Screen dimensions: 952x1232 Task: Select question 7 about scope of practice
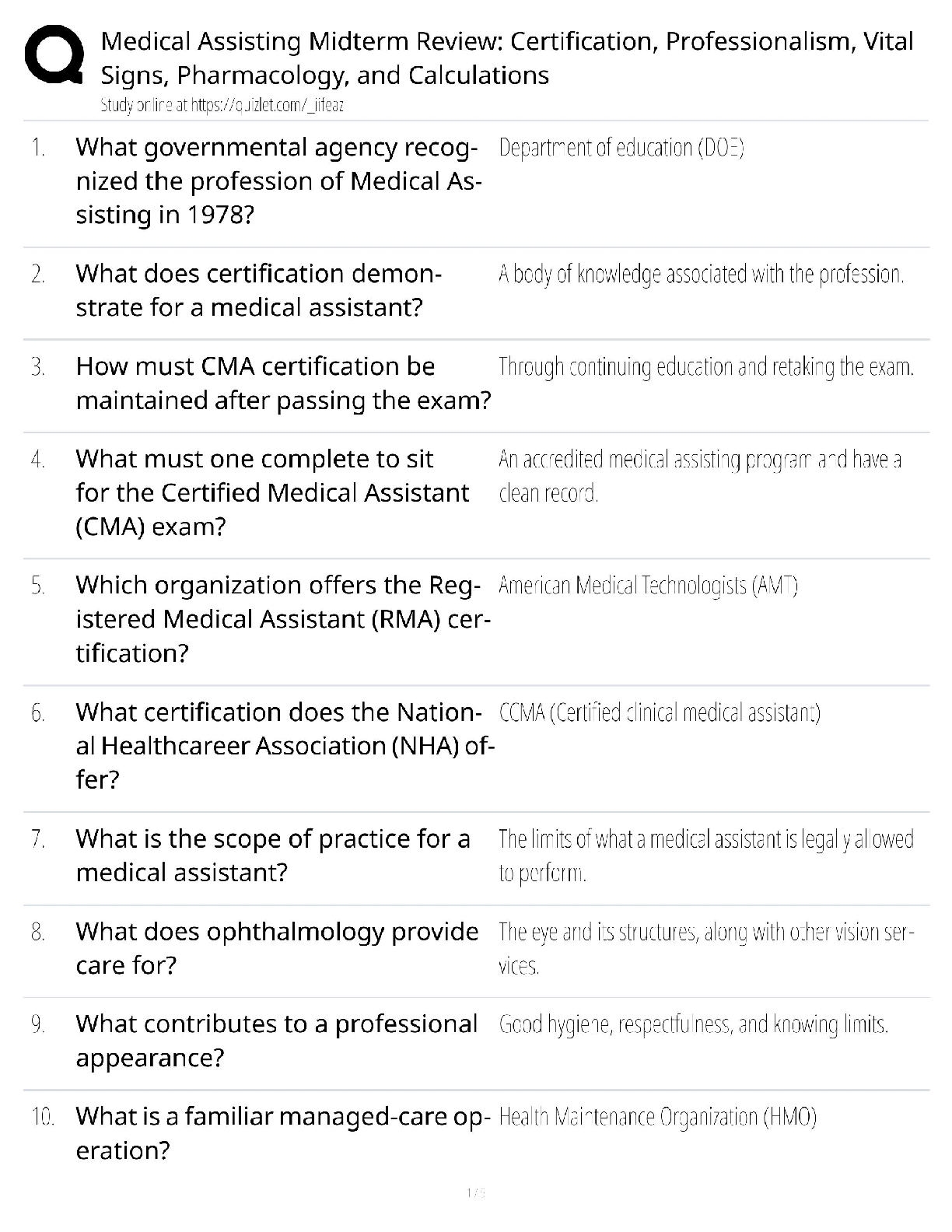coord(272,855)
